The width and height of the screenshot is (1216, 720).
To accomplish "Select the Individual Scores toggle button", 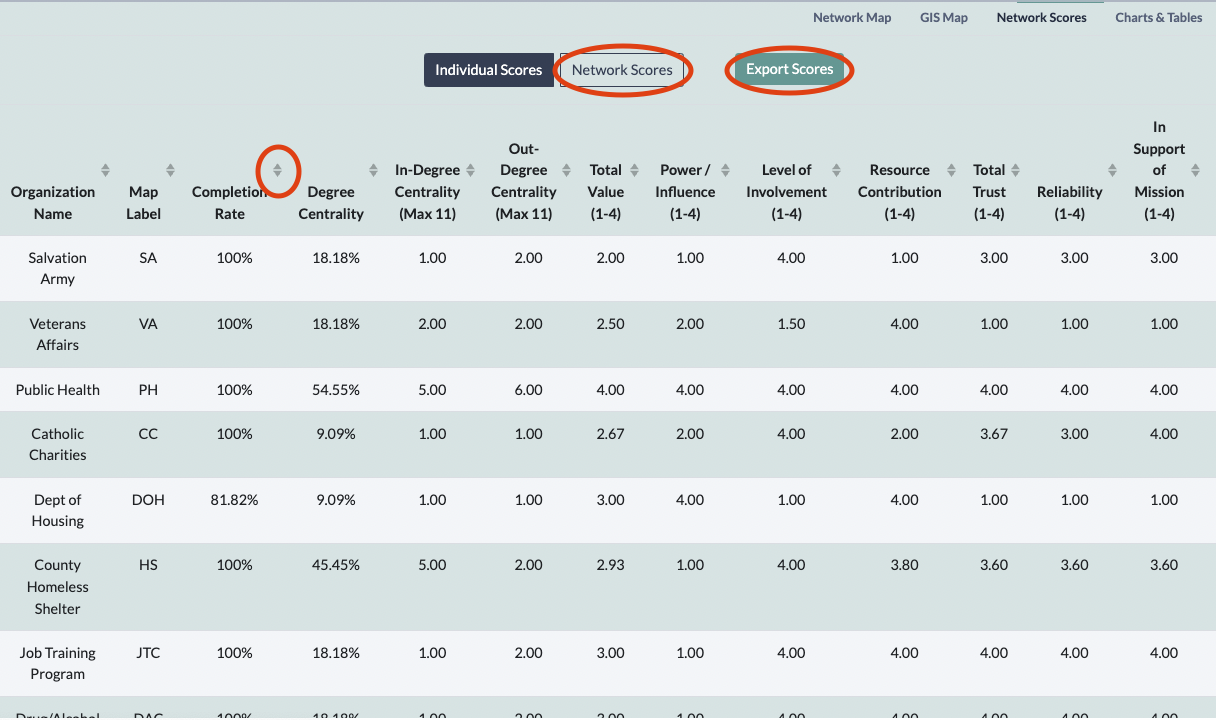I will [x=488, y=70].
